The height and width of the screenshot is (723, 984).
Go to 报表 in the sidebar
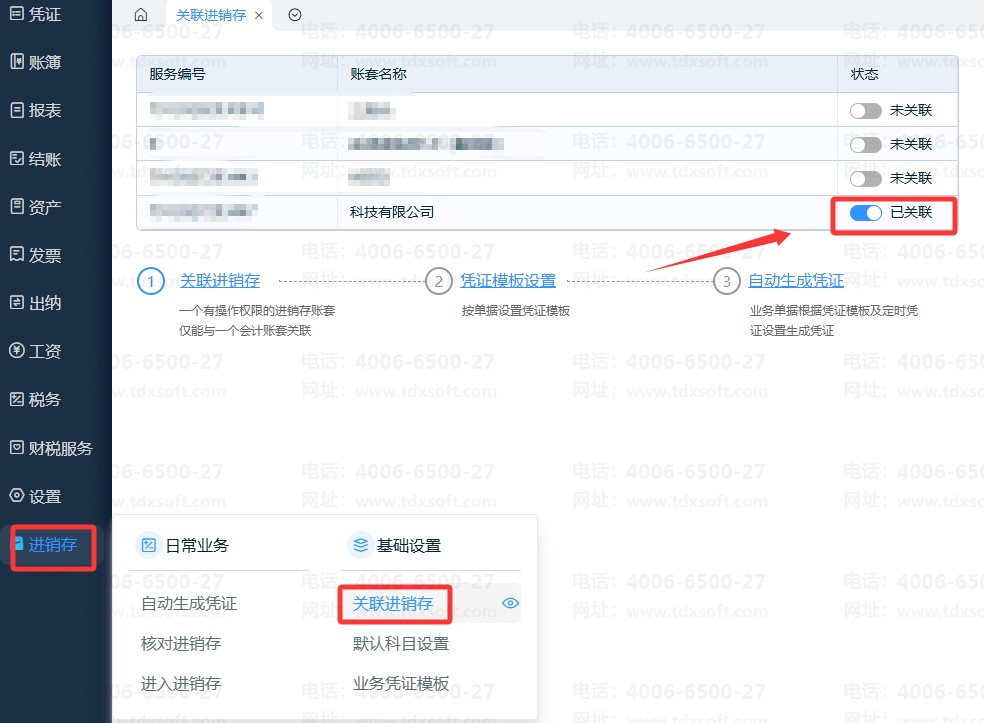45,110
